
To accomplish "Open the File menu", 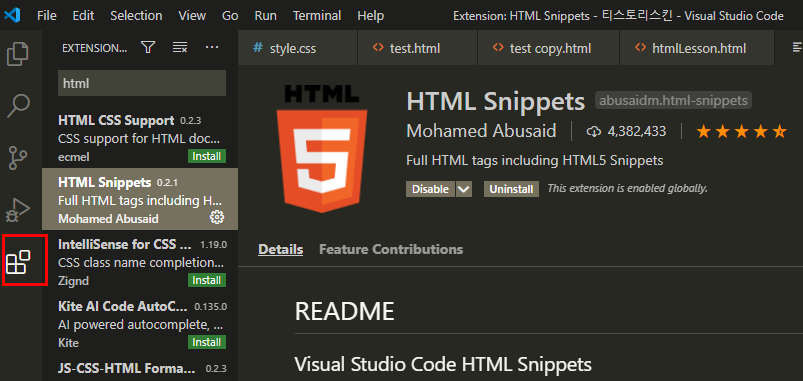I will [47, 15].
